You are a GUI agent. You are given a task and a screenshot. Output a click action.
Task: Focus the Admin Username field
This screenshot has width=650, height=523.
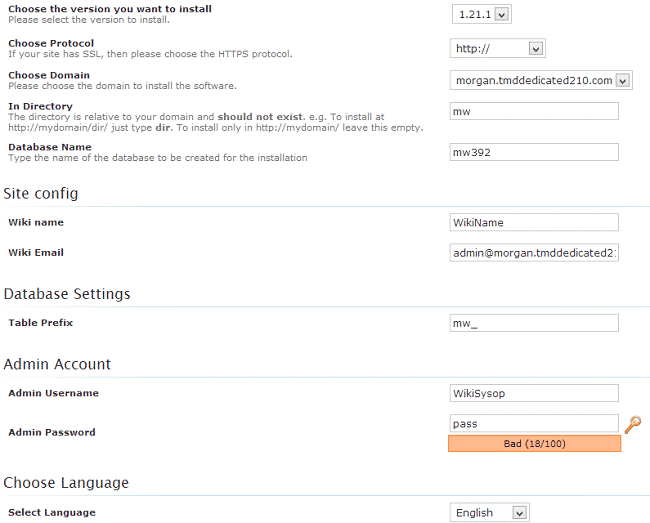[x=534, y=393]
